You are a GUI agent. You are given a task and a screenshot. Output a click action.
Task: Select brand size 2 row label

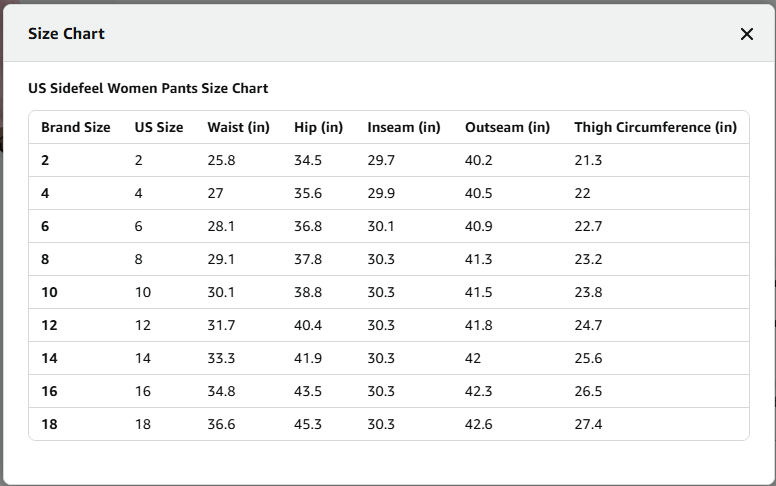tap(45, 160)
